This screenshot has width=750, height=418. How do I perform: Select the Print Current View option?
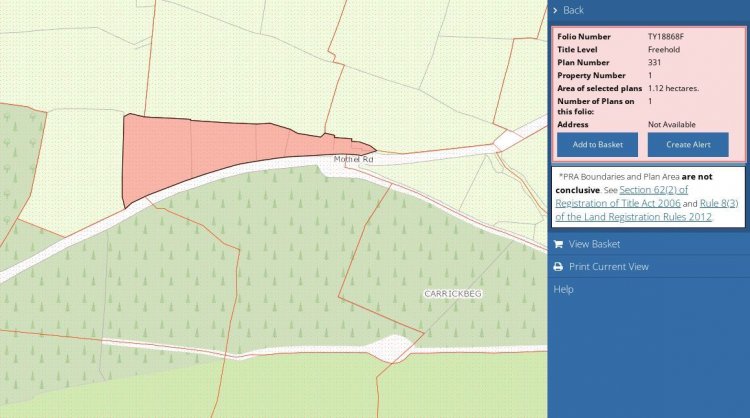(x=608, y=267)
